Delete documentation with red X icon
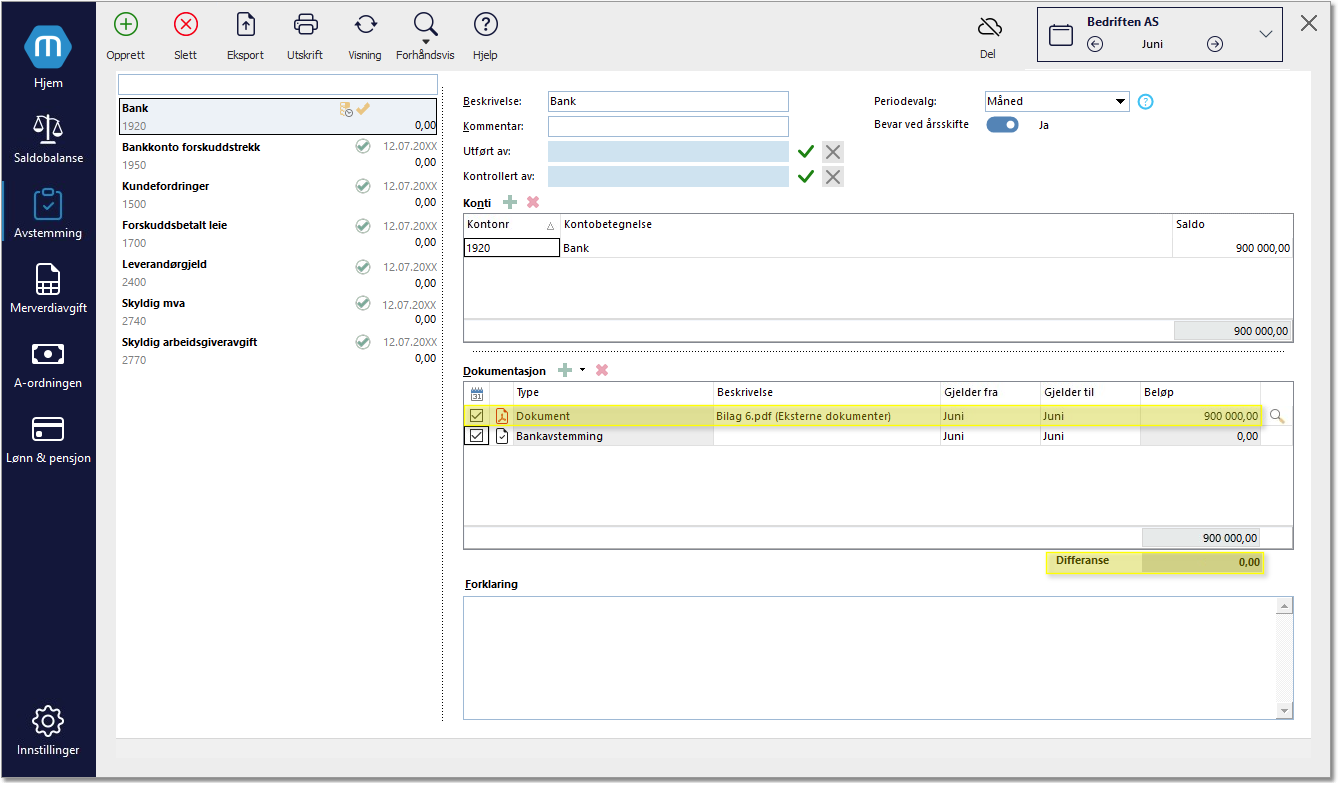This screenshot has height=785, width=1338. 602,370
